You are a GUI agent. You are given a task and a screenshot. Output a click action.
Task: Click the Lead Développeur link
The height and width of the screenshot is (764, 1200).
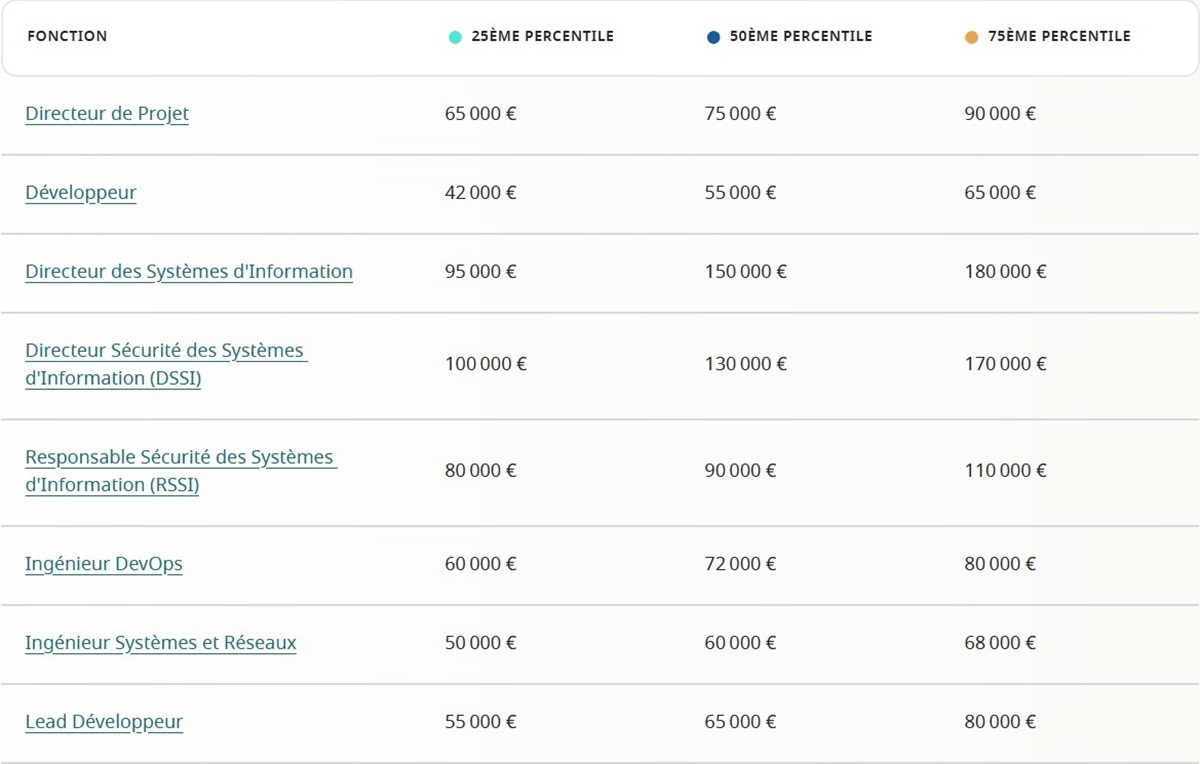coord(104,722)
